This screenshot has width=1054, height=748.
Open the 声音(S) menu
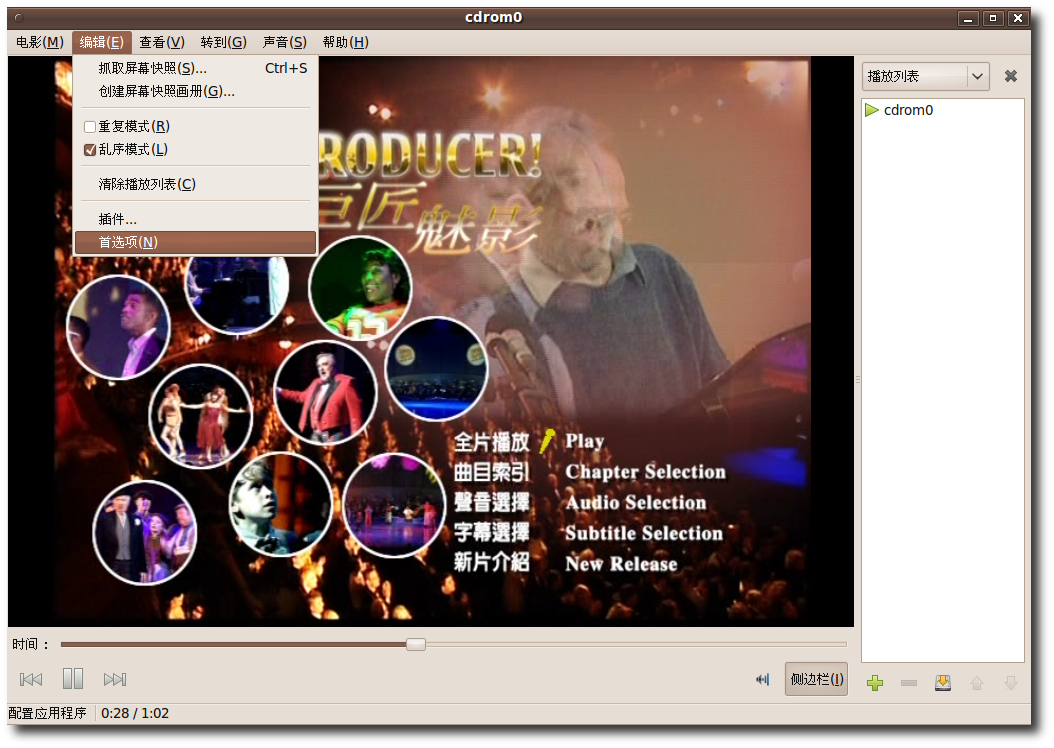pyautogui.click(x=284, y=42)
